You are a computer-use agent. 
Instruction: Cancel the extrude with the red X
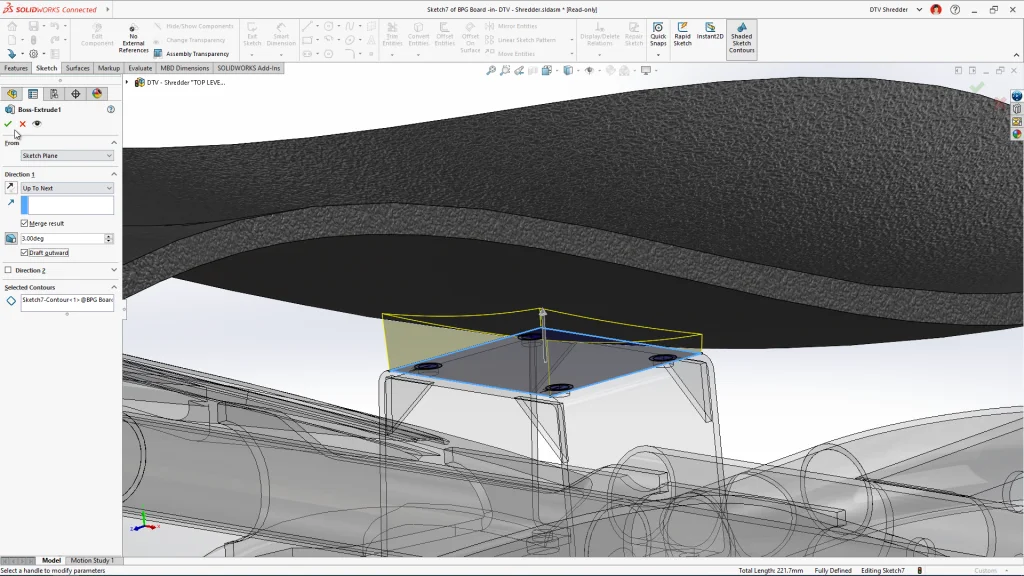point(22,124)
